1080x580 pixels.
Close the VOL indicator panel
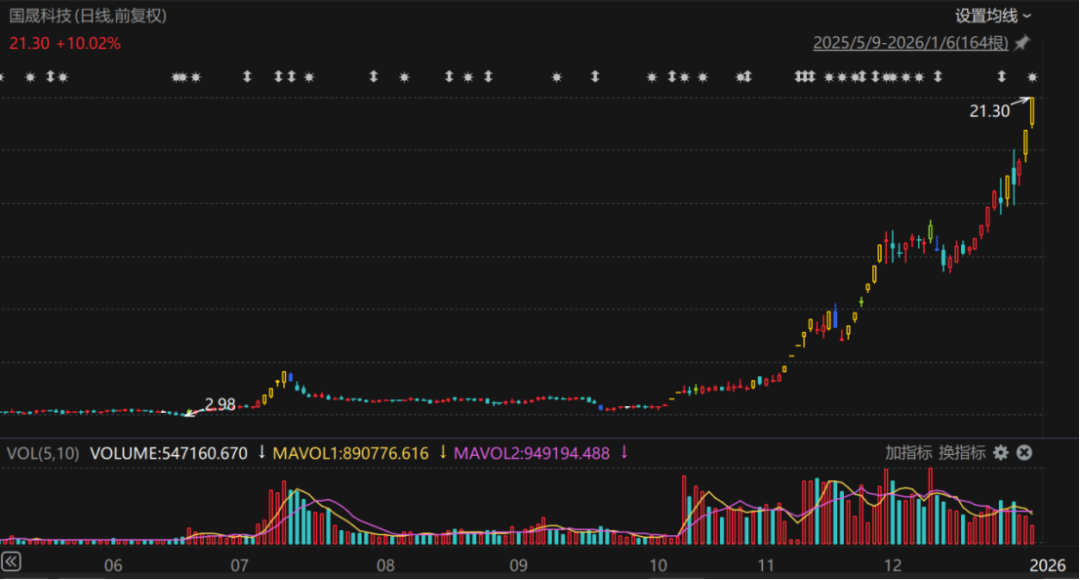click(x=1023, y=453)
